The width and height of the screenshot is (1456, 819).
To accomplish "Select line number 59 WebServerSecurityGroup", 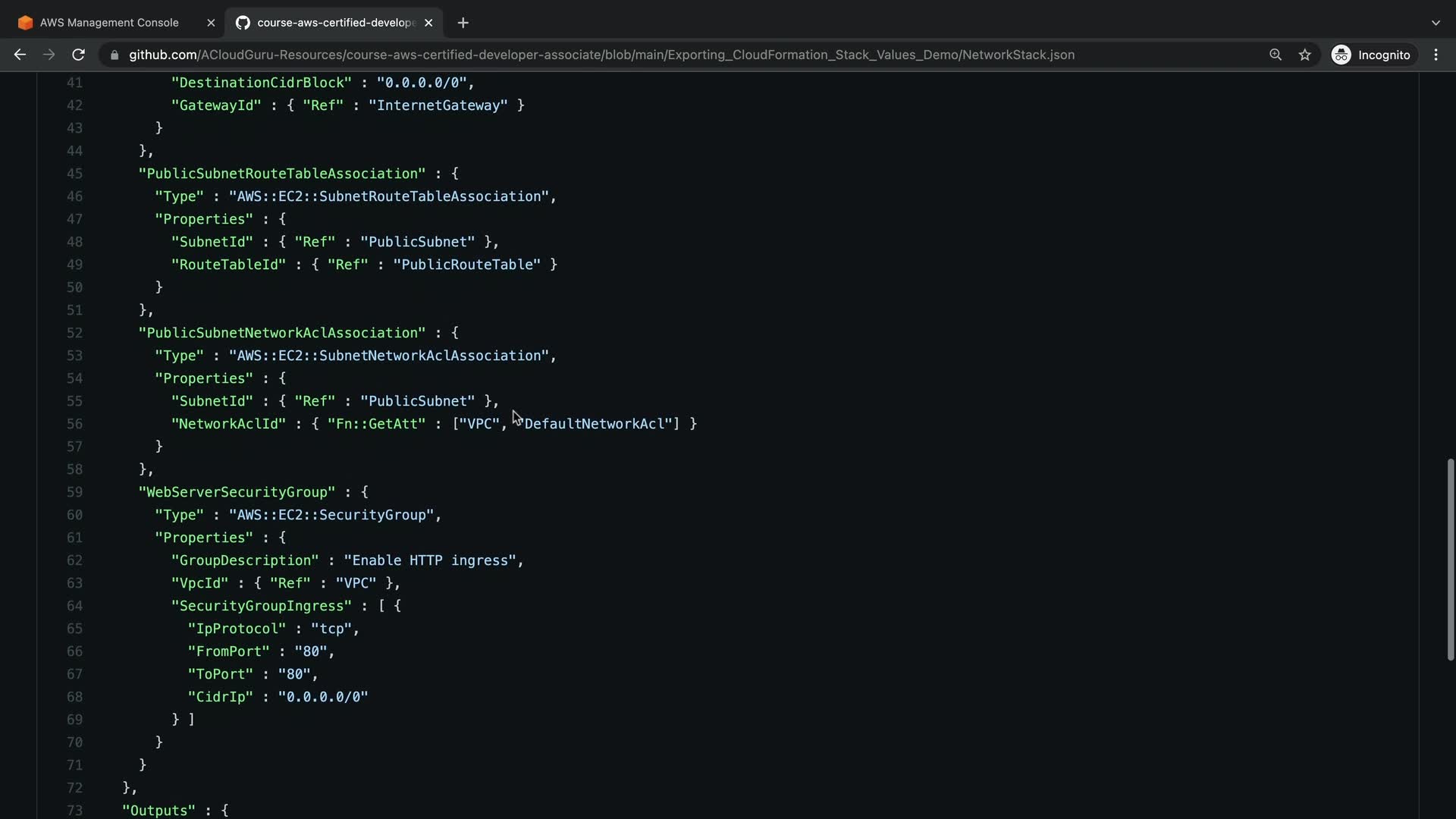I will click(74, 492).
